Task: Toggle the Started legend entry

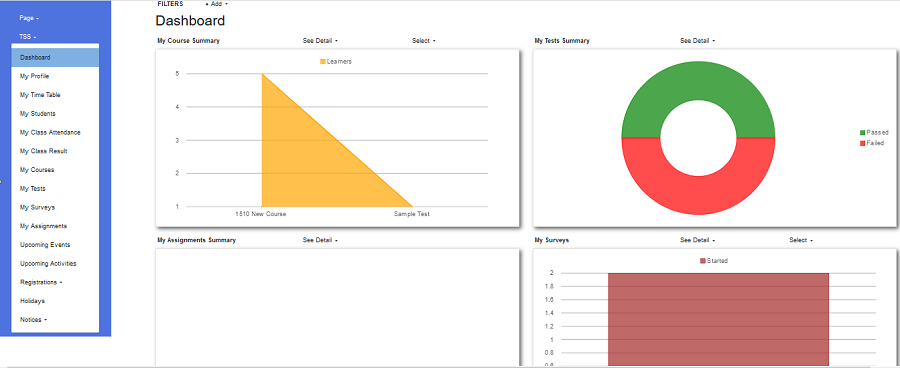Action: 713,261
